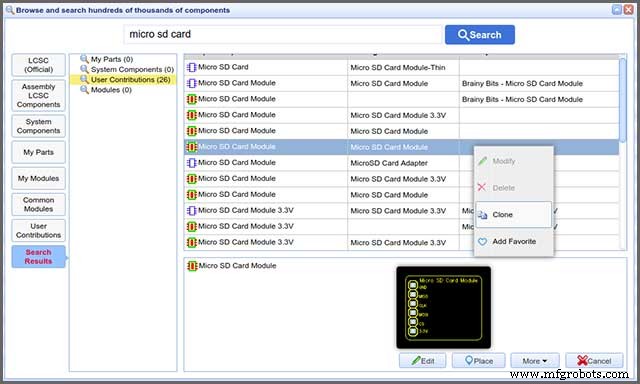
Task: Click footprint icon of the highlighted selected row
Action: [x=191, y=147]
